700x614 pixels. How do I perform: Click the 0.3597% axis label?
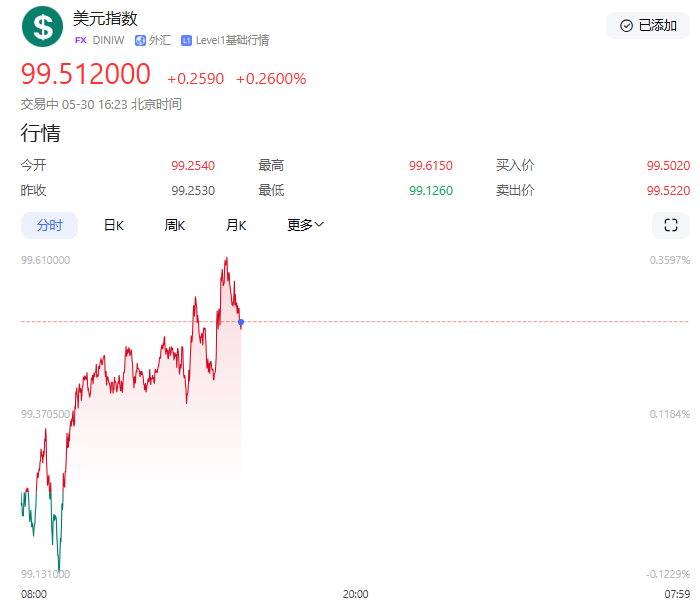[x=670, y=260]
